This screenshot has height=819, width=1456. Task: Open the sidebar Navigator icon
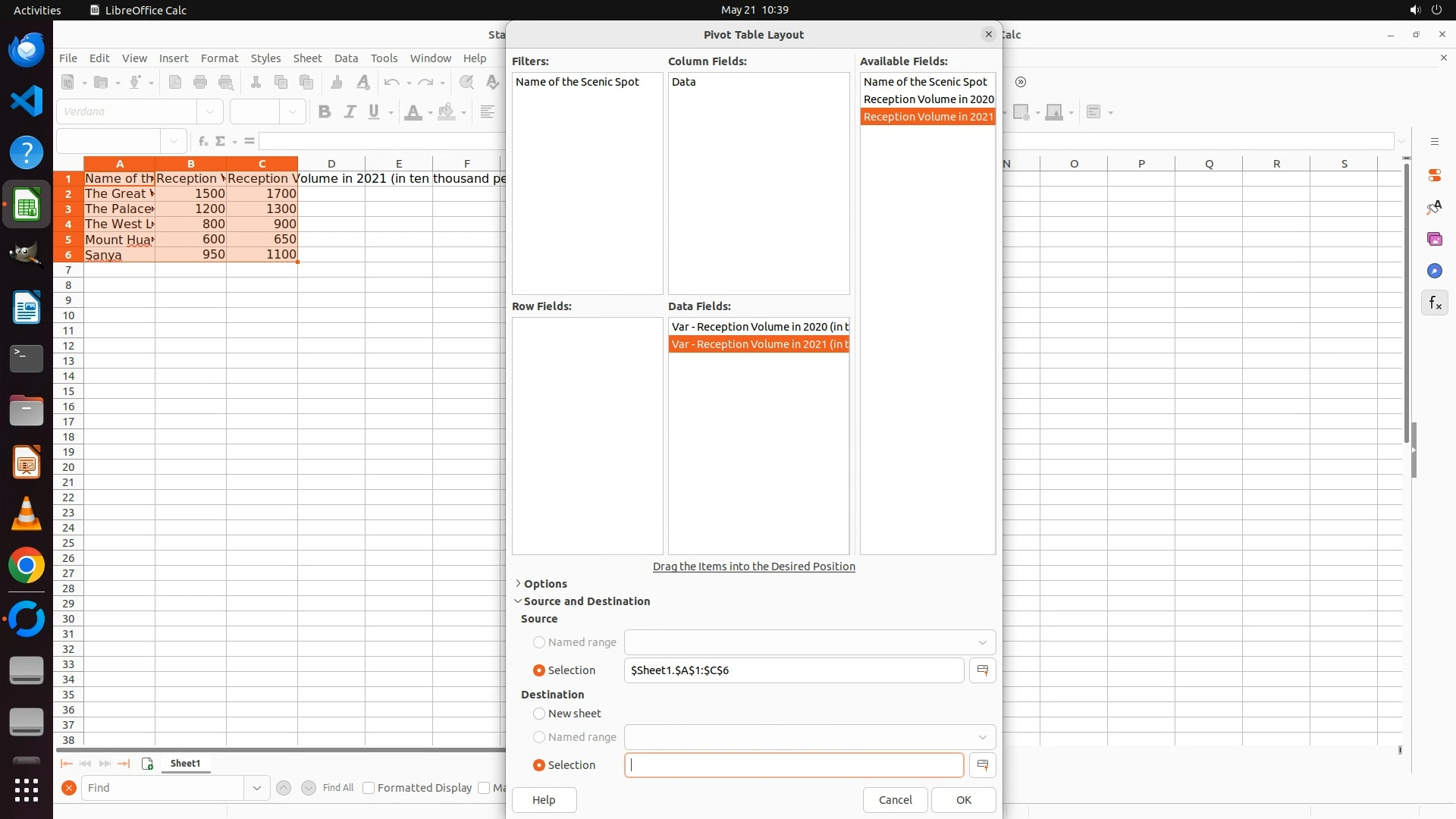coord(1434,271)
